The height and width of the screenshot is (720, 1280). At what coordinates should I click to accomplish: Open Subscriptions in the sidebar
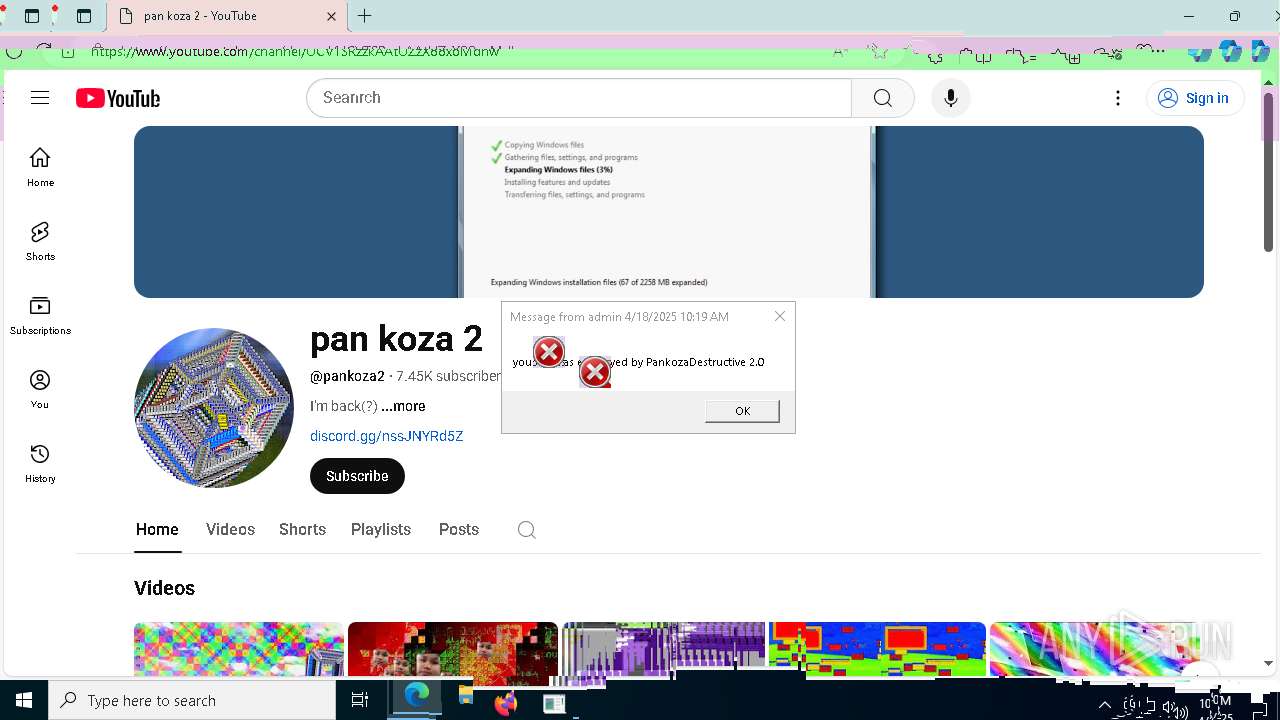40,315
